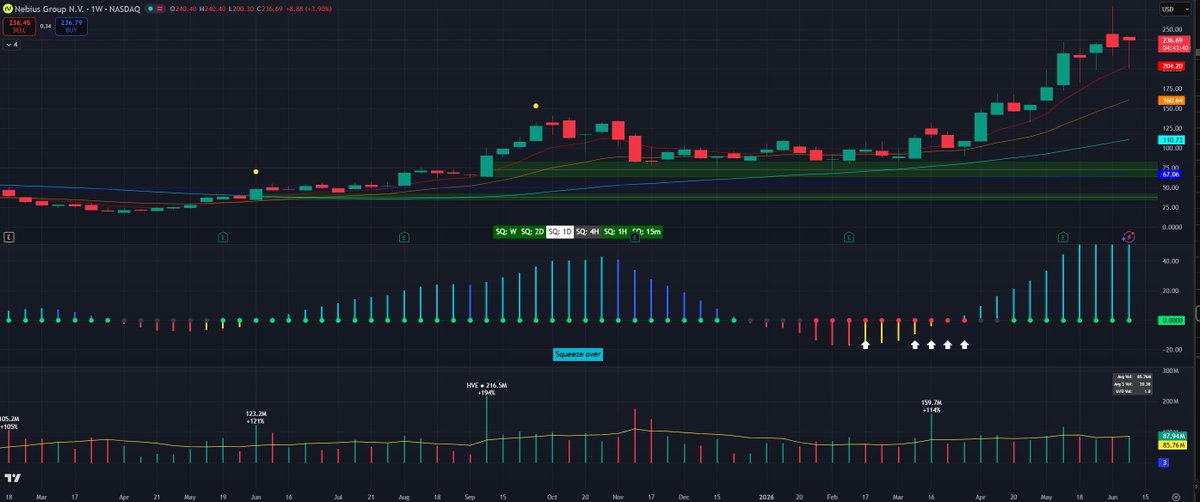Screen dimensions: 1200x502
Task: Click the Nebius Group N.V. symbol title
Action: pyautogui.click(x=49, y=9)
